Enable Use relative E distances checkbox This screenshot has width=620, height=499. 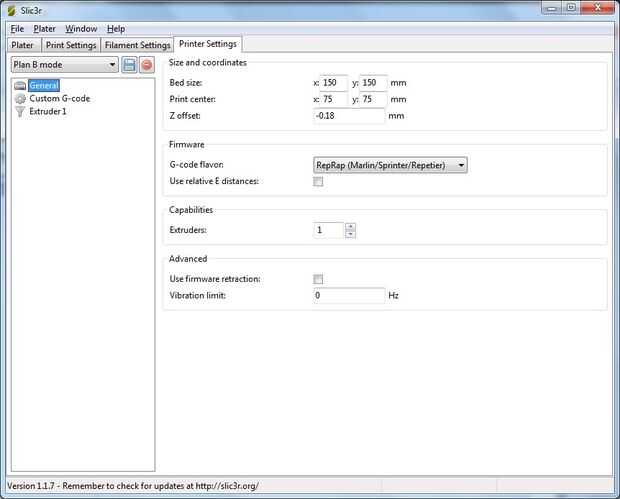pyautogui.click(x=318, y=181)
